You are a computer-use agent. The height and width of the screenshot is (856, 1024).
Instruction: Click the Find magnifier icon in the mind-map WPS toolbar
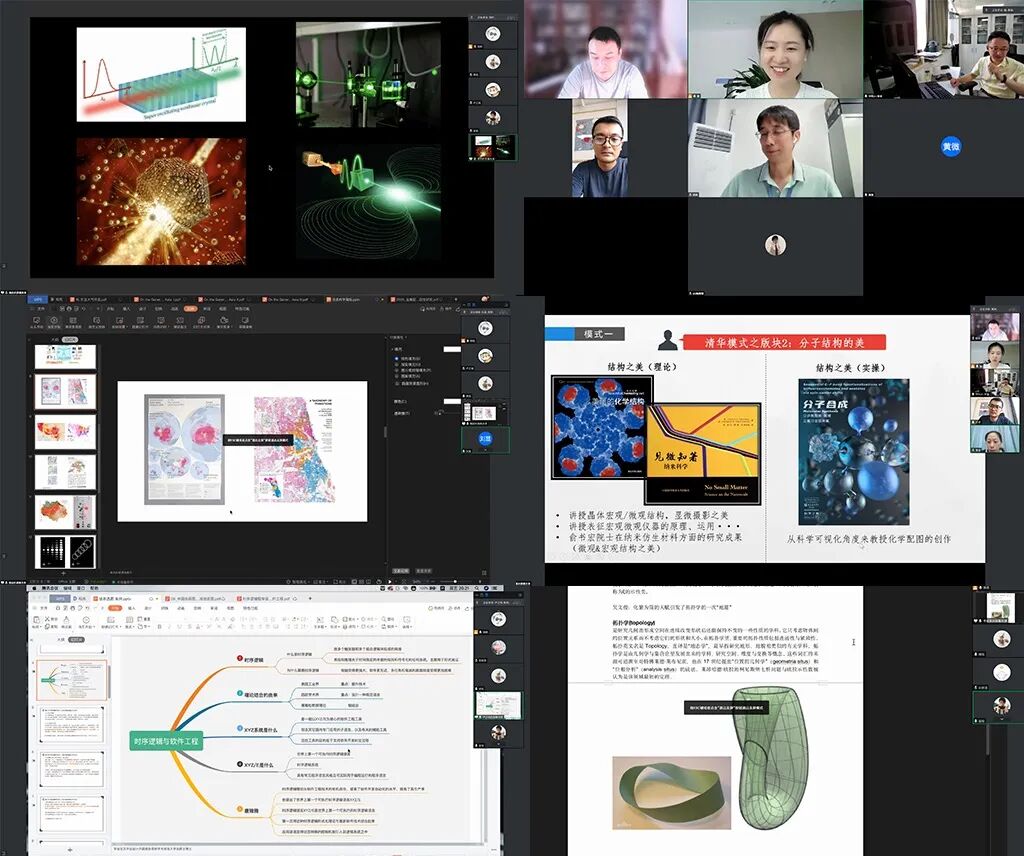384,619
